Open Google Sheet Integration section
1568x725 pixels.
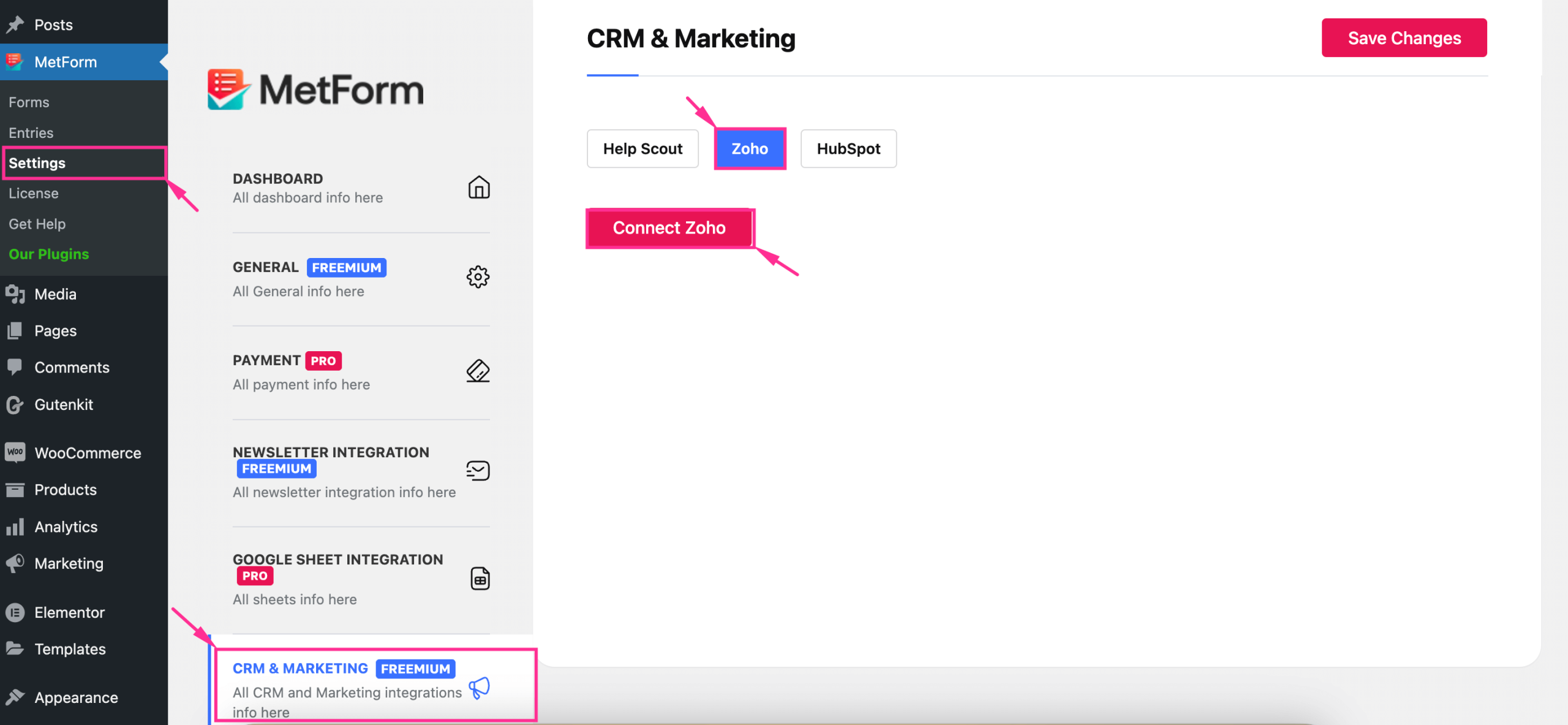(x=361, y=579)
